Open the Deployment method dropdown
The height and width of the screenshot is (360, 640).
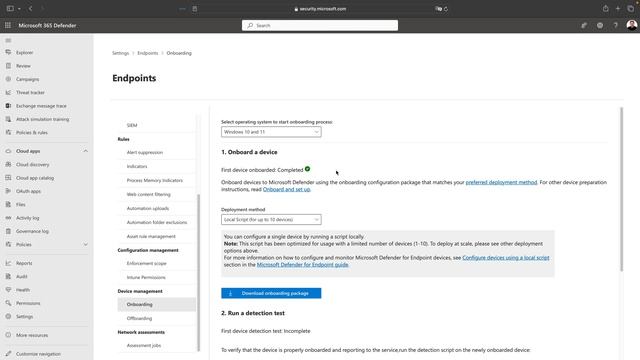271,220
